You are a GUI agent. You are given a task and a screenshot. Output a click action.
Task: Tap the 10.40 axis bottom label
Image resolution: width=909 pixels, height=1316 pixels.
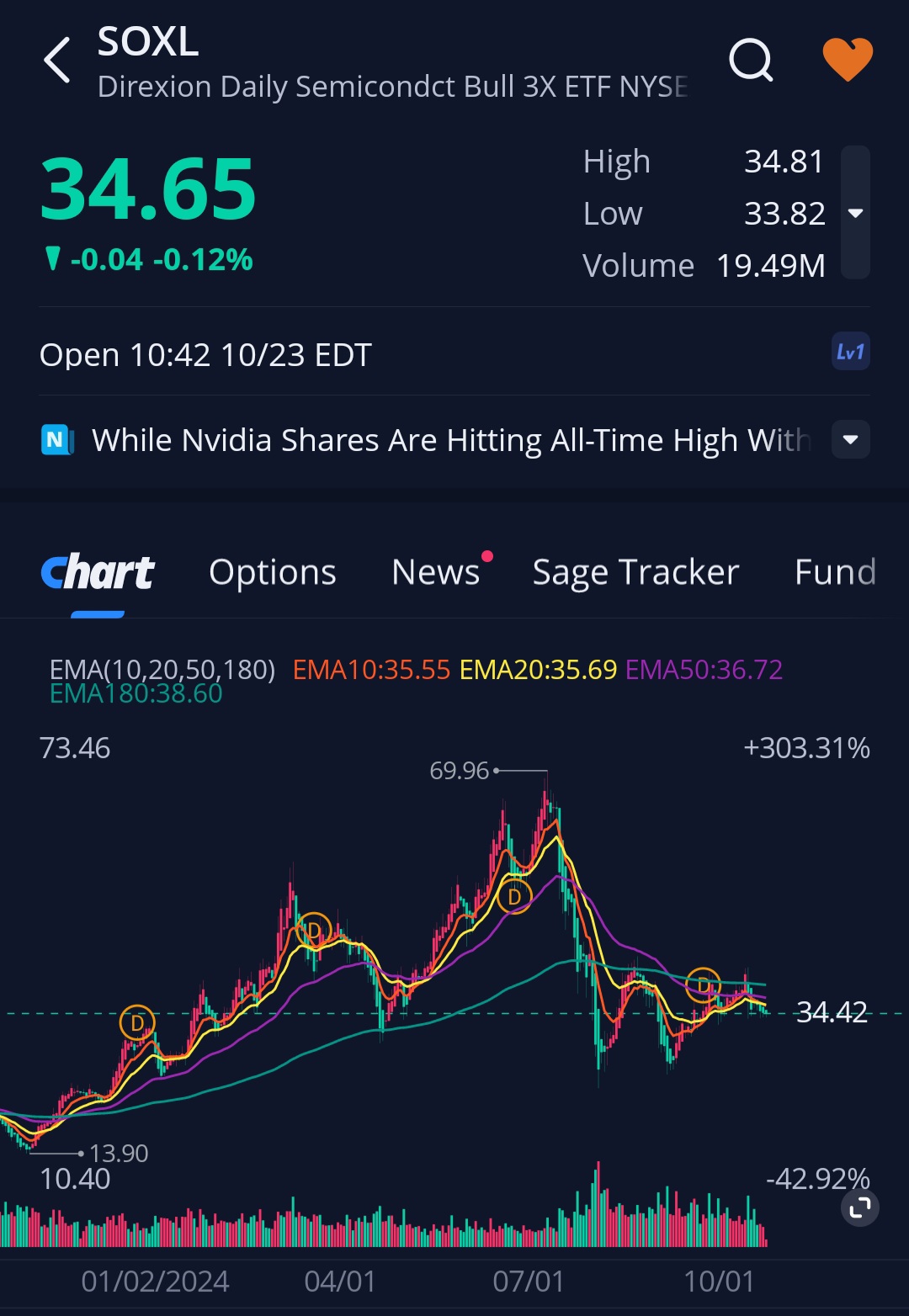pyautogui.click(x=75, y=1179)
